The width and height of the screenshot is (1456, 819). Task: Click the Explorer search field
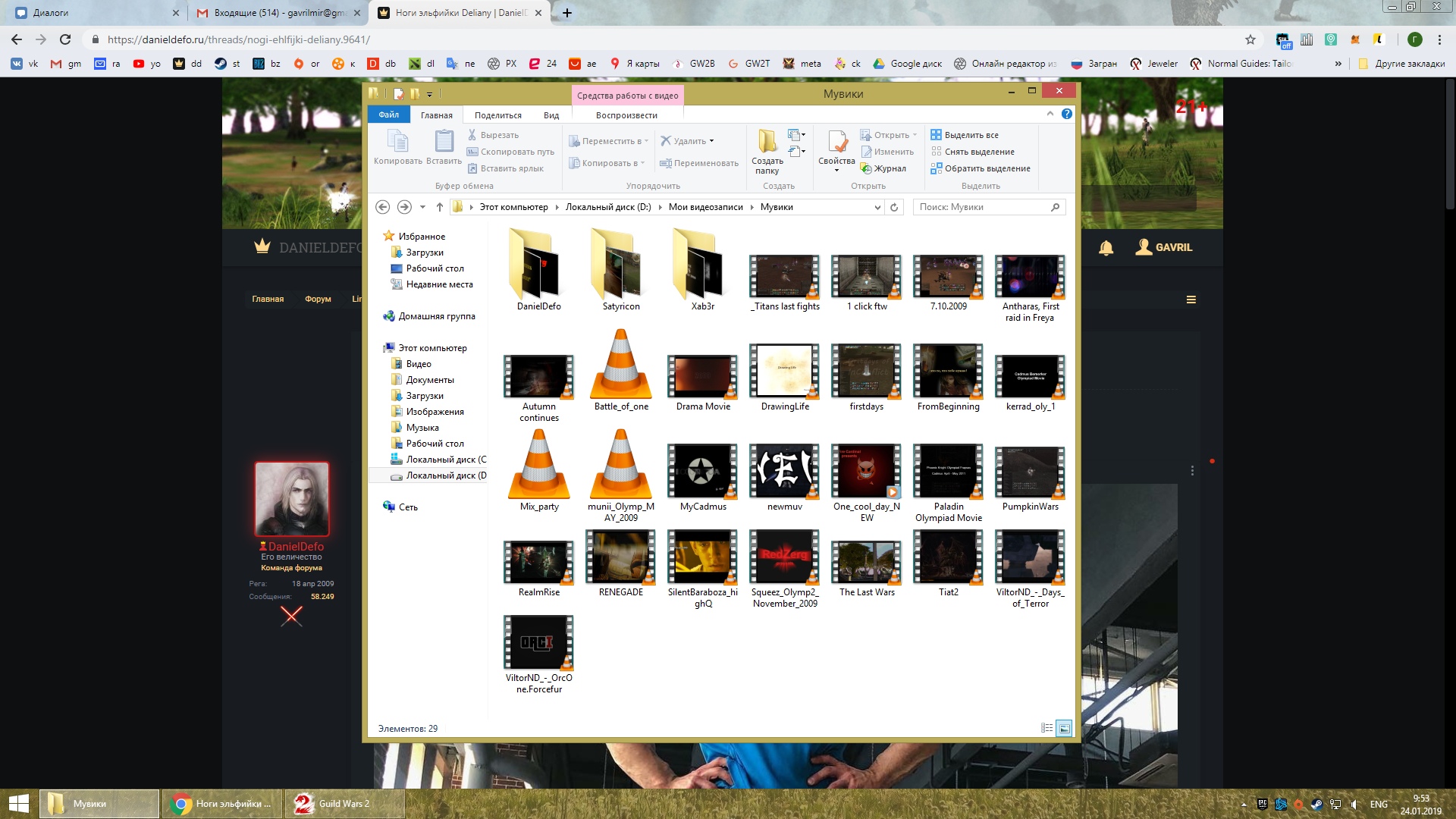[989, 207]
